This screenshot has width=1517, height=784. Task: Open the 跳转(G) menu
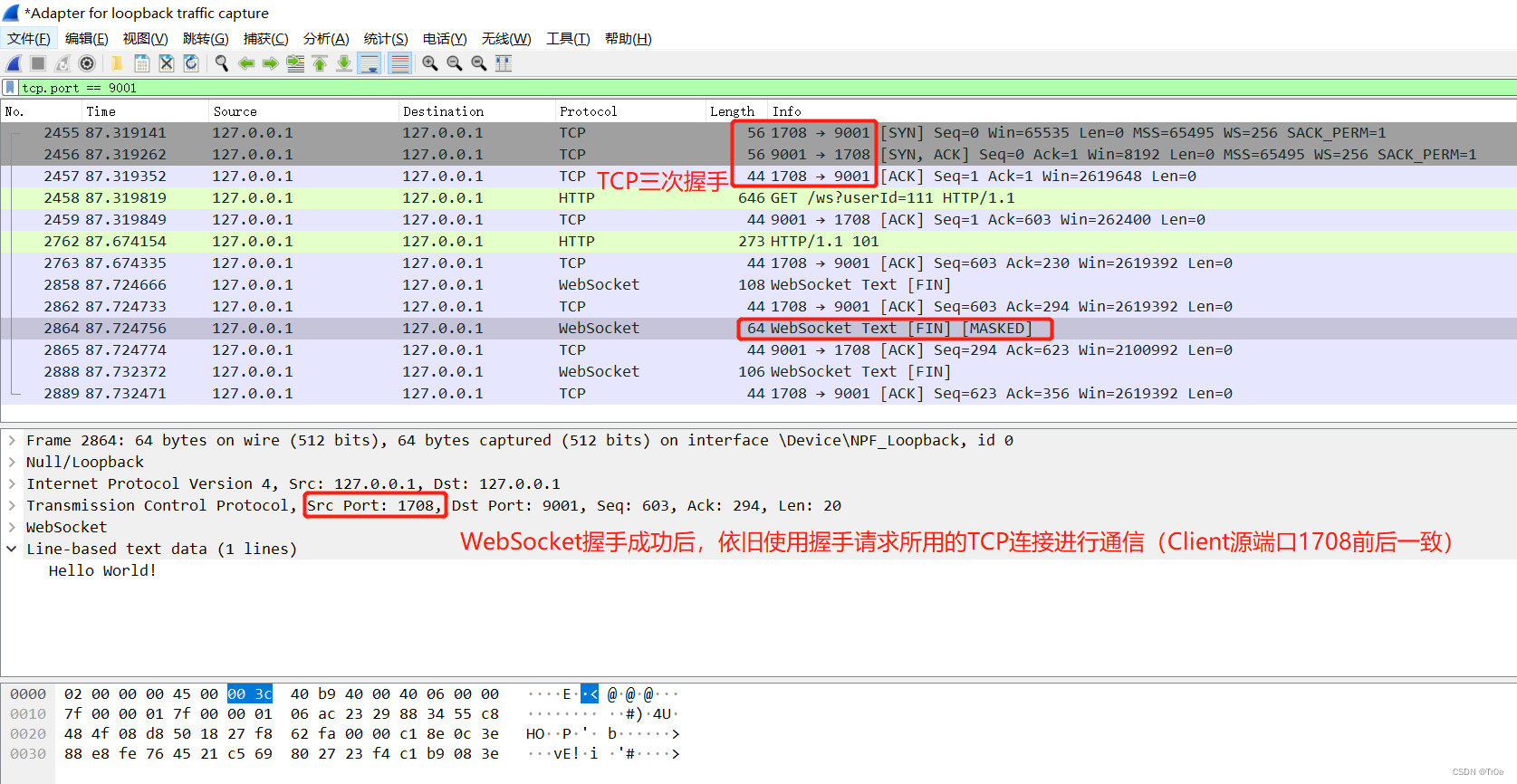point(206,38)
